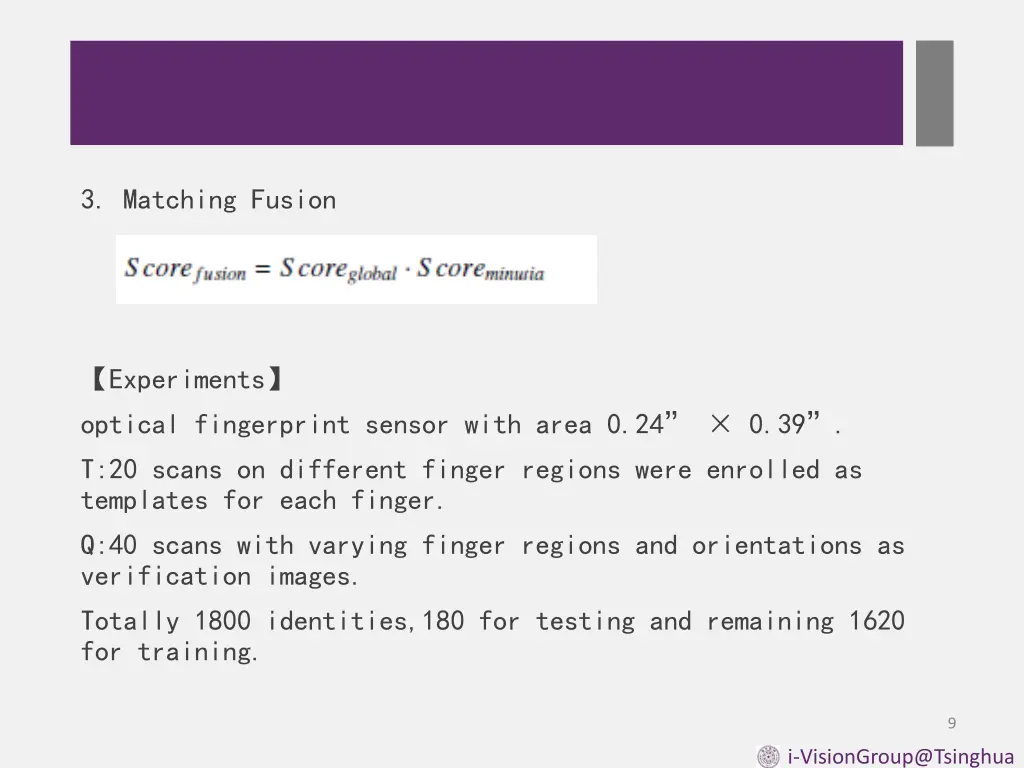Viewport: 1024px width, 768px height.
Task: Click the Tsinghua university logo emblem
Action: tap(768, 756)
